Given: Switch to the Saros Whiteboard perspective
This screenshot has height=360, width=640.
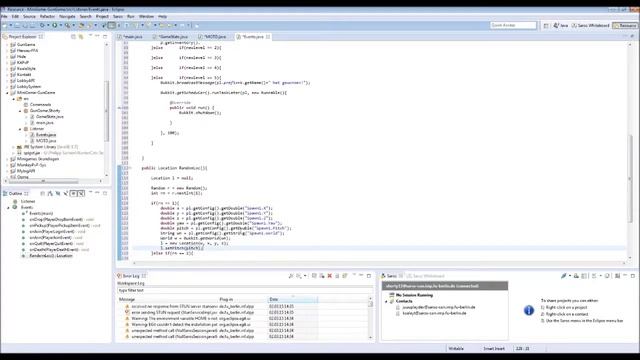Looking at the screenshot, I should (x=590, y=25).
